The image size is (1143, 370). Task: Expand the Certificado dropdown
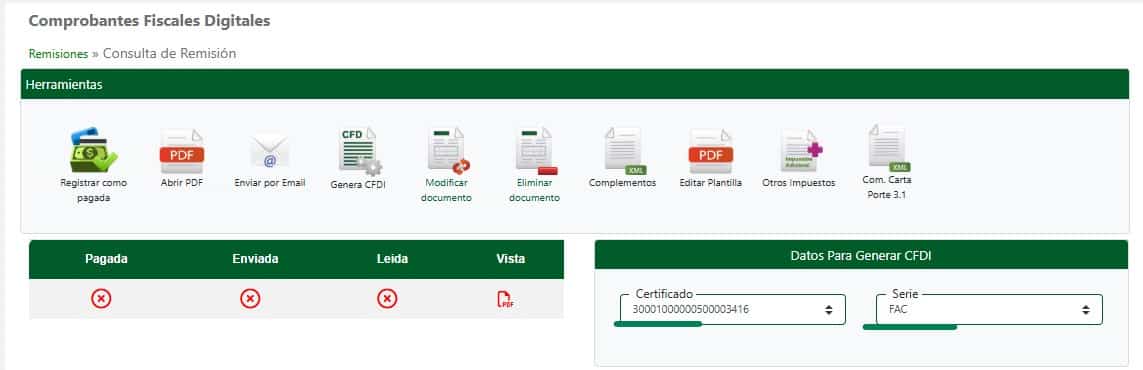click(733, 310)
